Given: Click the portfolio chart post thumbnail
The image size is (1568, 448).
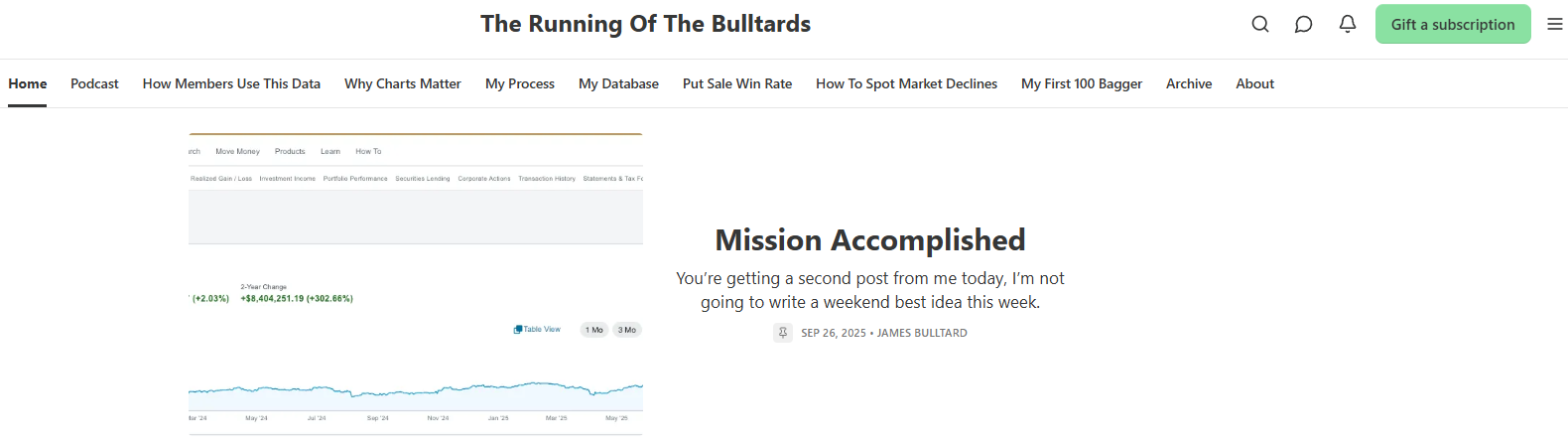Looking at the screenshot, I should coord(416,284).
